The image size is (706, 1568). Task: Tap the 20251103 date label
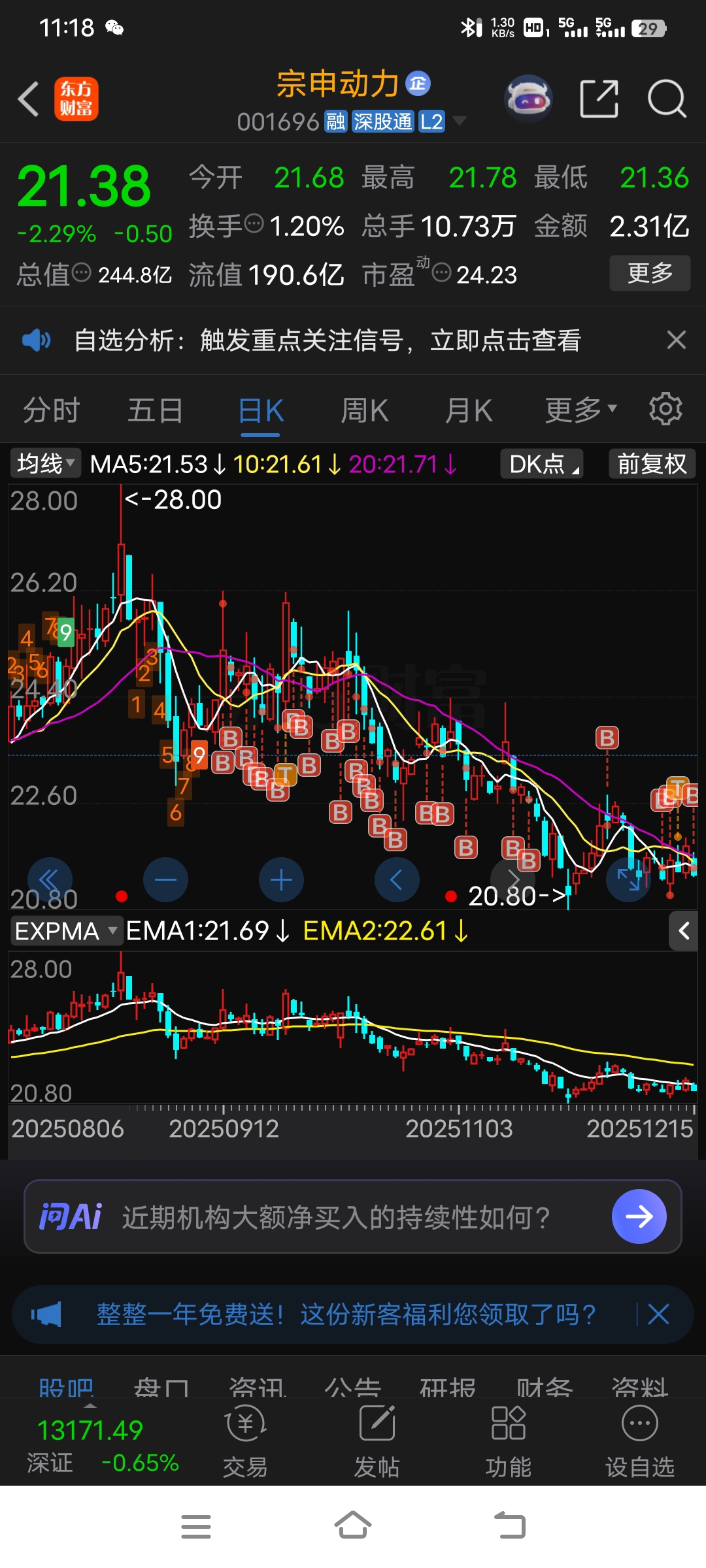[459, 1128]
